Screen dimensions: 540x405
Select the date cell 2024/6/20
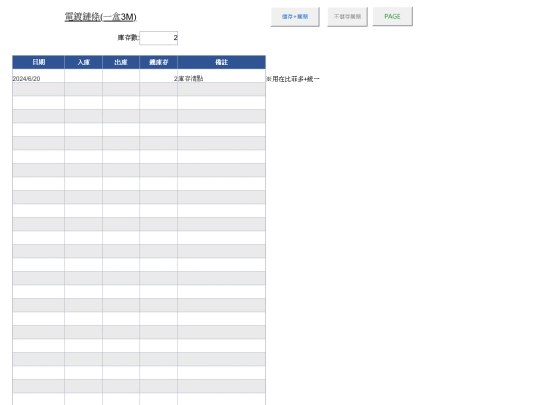(39, 76)
